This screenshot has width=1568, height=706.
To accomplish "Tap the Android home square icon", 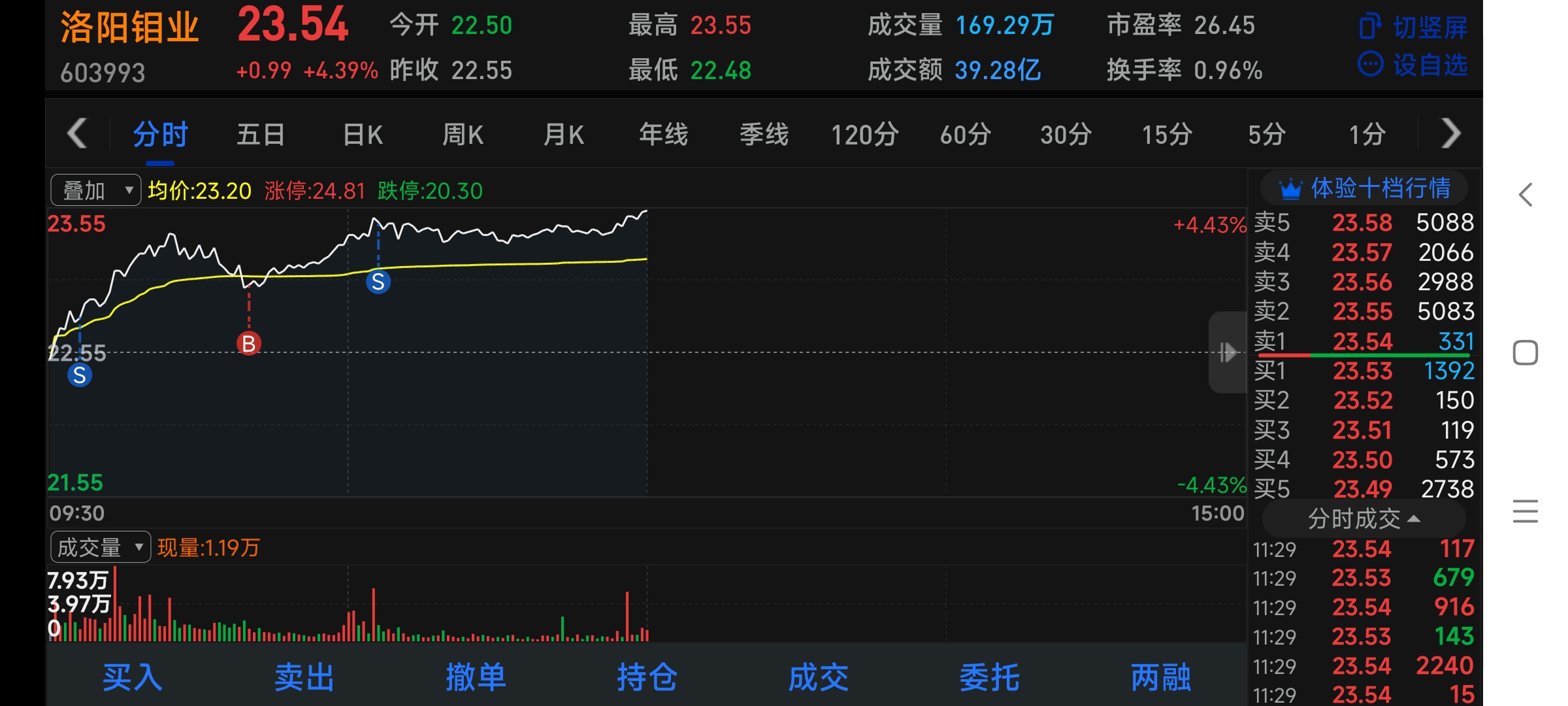I will 1526,353.
